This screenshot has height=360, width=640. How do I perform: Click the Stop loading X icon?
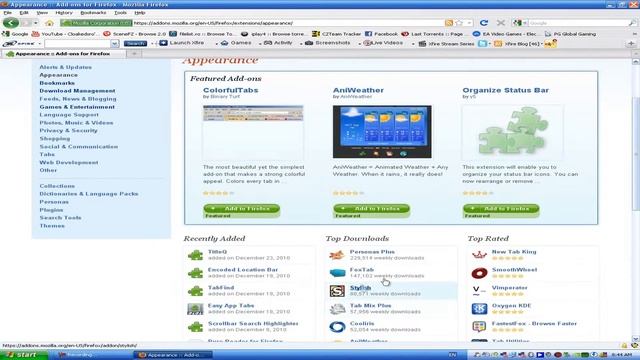coord(501,23)
